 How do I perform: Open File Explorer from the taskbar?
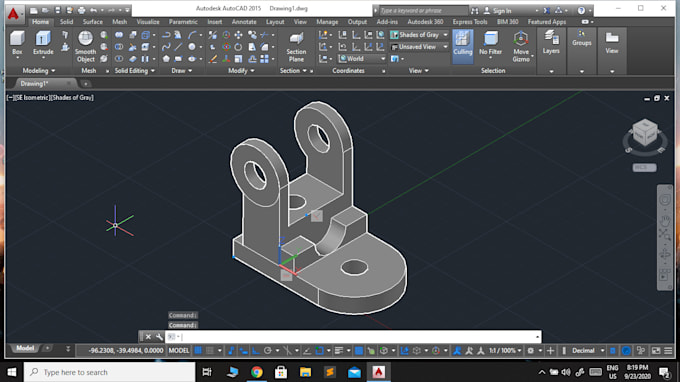click(305, 372)
